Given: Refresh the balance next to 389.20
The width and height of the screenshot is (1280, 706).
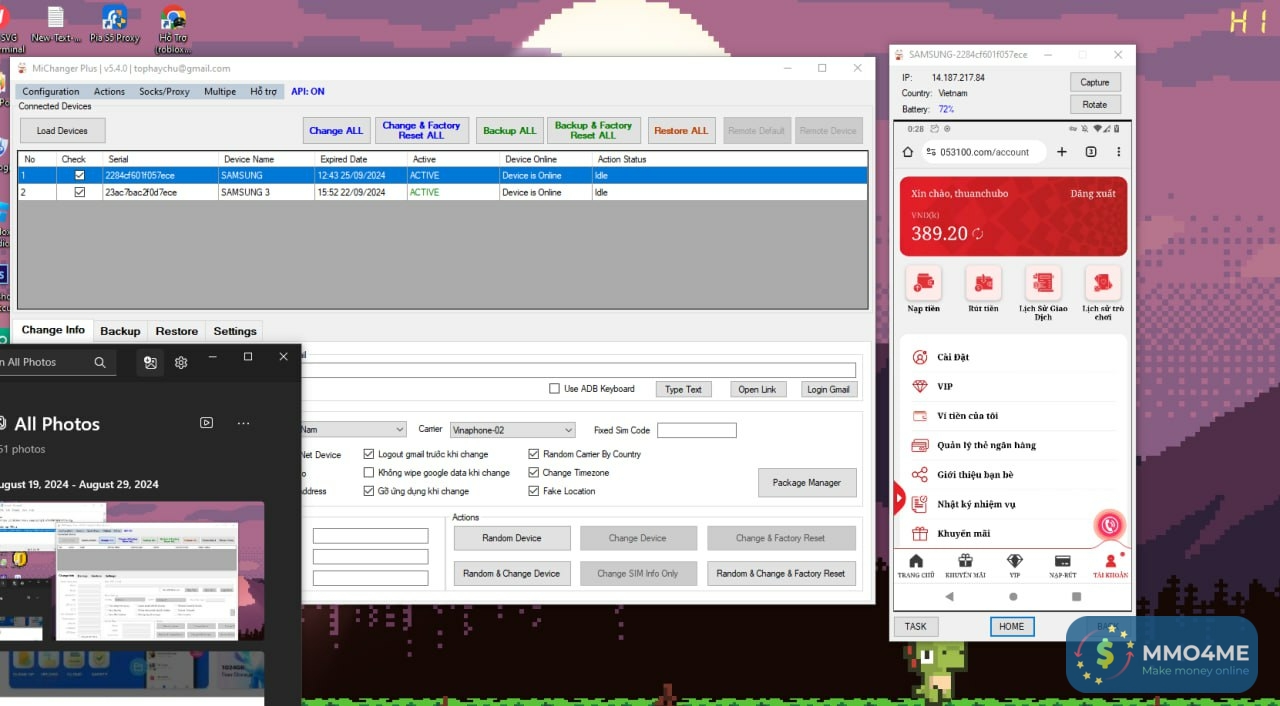Looking at the screenshot, I should (x=978, y=234).
